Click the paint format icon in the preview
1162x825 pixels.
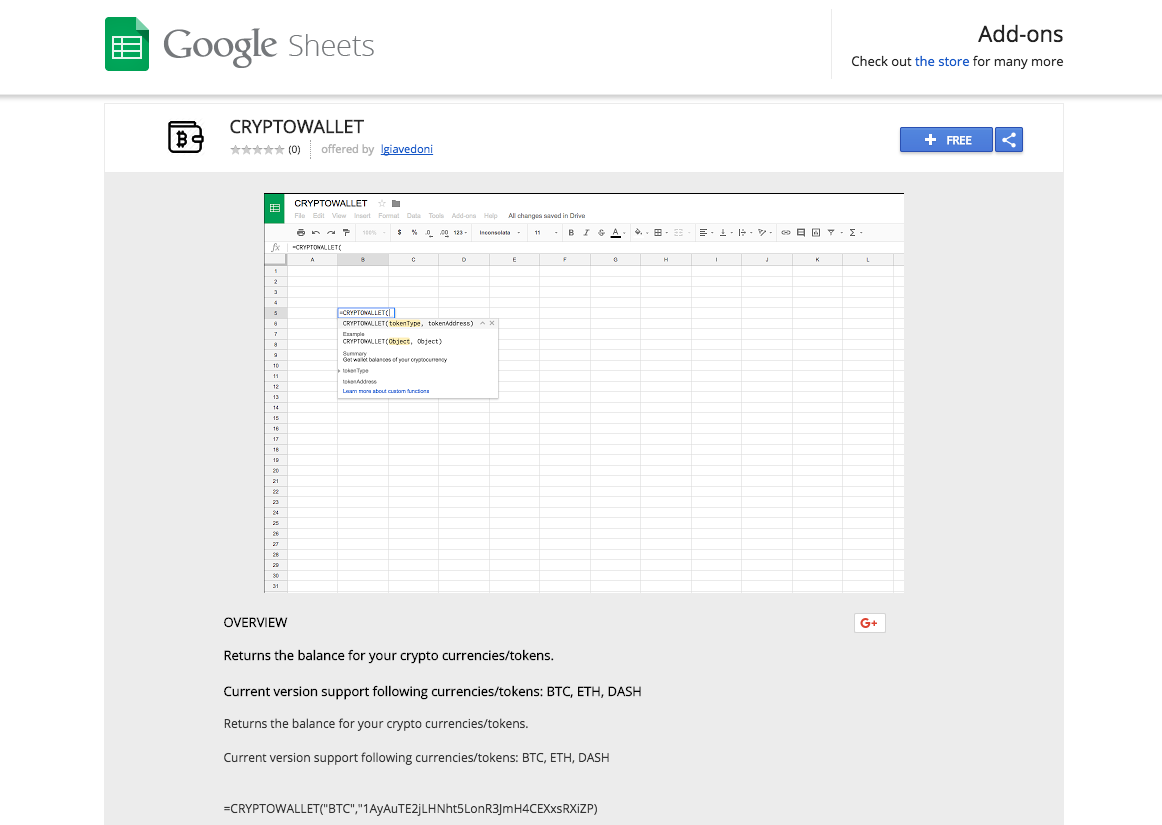coord(345,233)
